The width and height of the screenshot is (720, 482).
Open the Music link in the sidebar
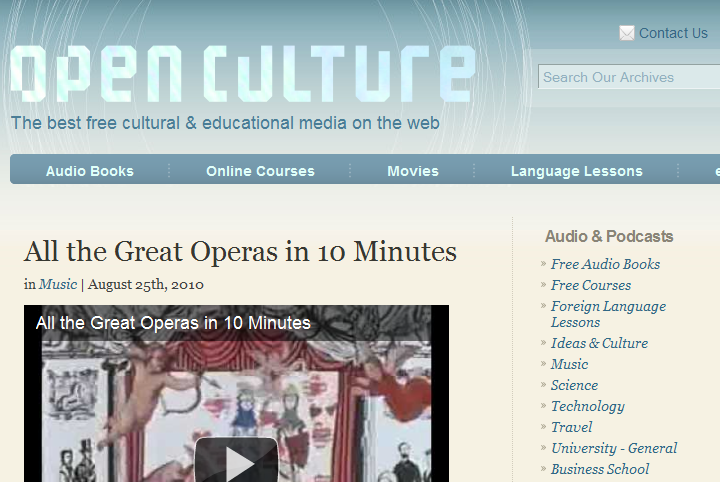569,364
